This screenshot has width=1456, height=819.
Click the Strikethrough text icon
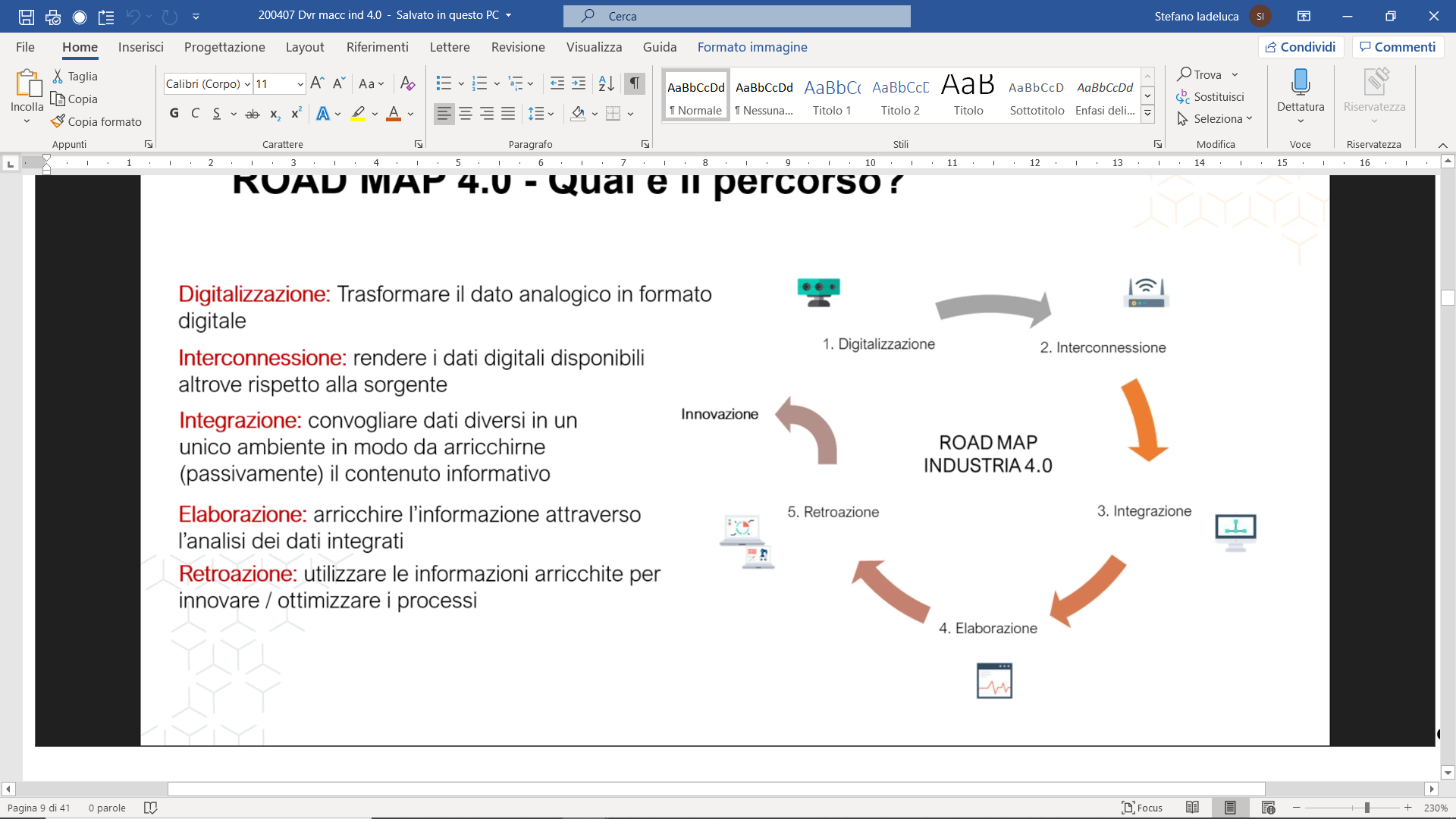pyautogui.click(x=253, y=114)
